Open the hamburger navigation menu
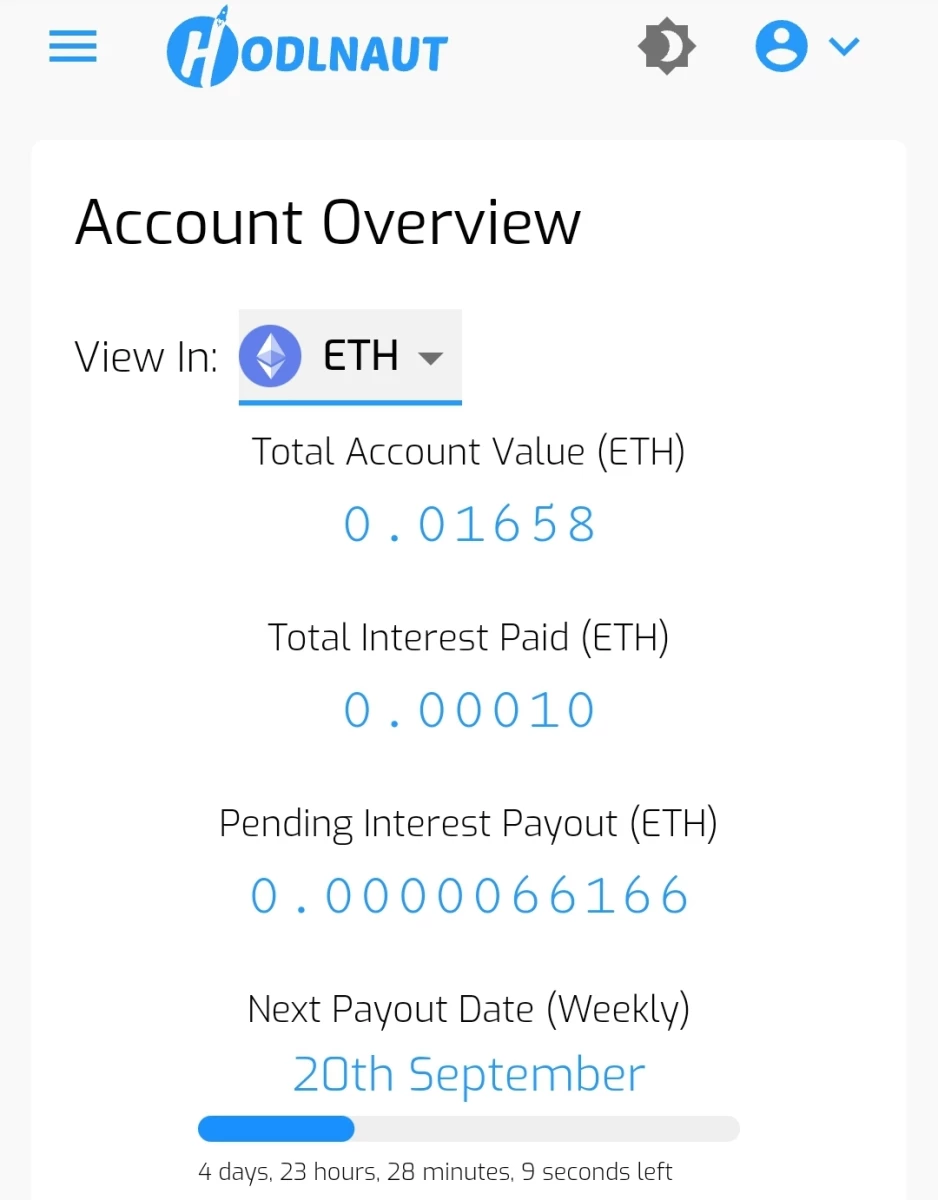Screen dimensions: 938x1200 pyautogui.click(x=73, y=46)
